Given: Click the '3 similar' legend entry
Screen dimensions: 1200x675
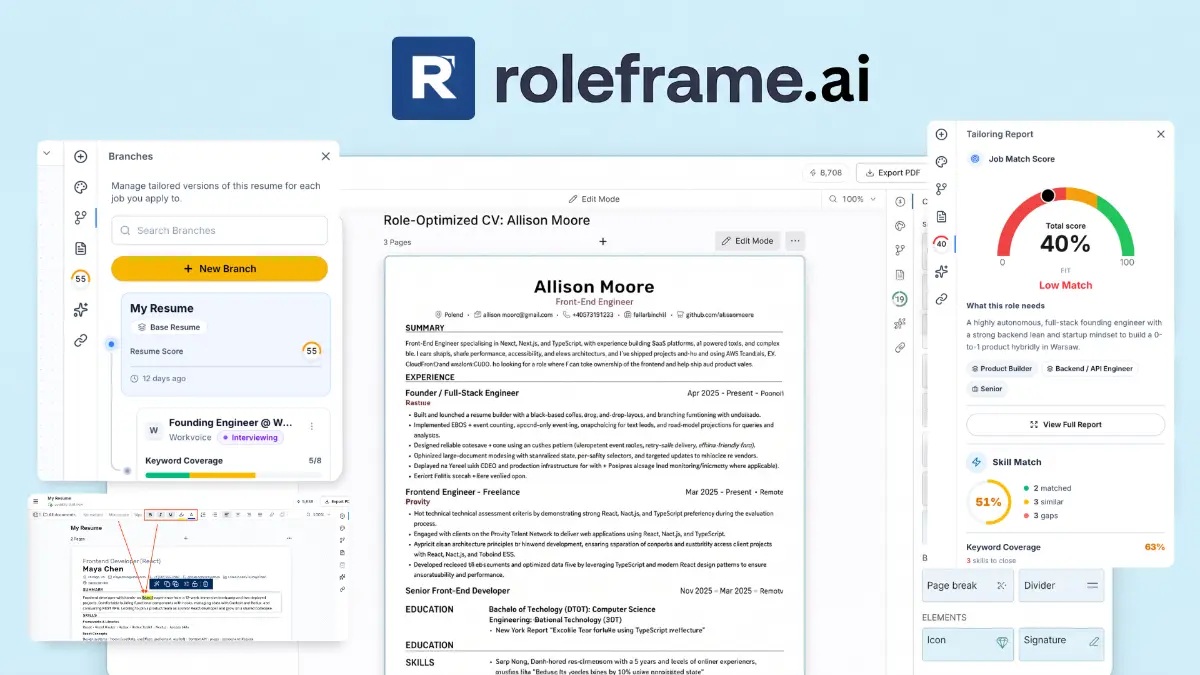Looking at the screenshot, I should click(x=1044, y=501).
